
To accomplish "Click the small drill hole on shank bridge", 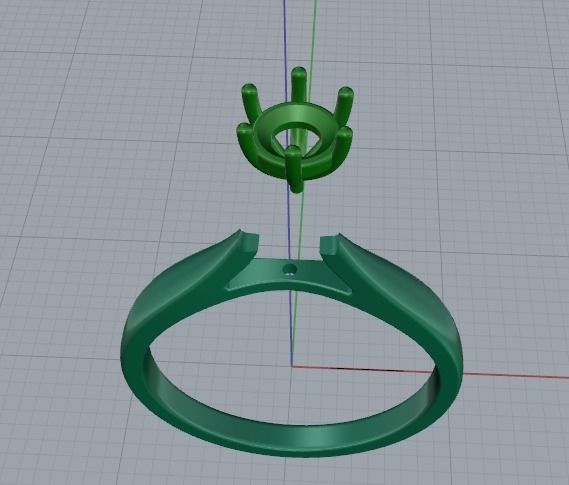I will pyautogui.click(x=290, y=270).
